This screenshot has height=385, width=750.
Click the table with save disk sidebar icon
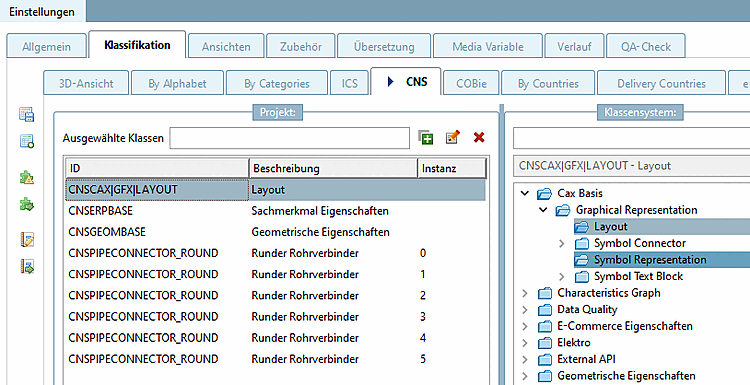coord(26,115)
